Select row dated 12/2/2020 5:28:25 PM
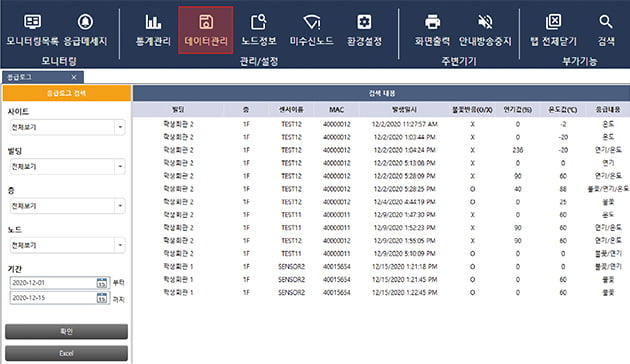 pyautogui.click(x=381, y=189)
